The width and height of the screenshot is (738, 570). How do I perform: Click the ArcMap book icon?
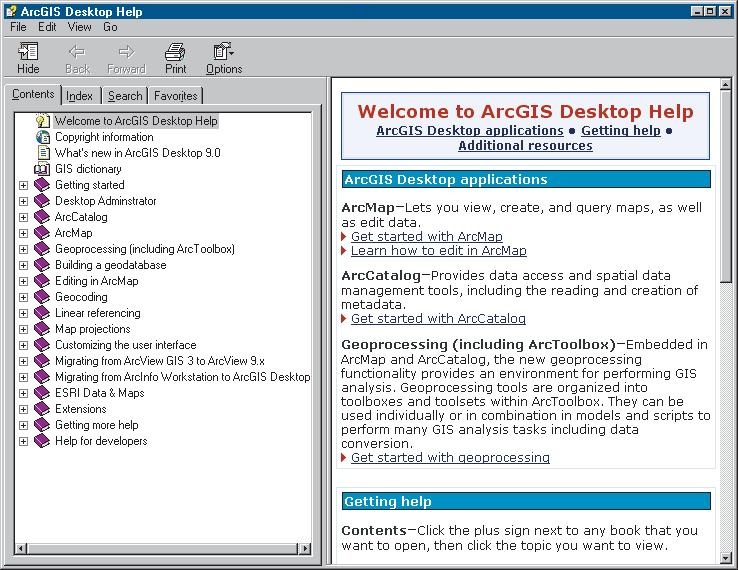[42, 233]
